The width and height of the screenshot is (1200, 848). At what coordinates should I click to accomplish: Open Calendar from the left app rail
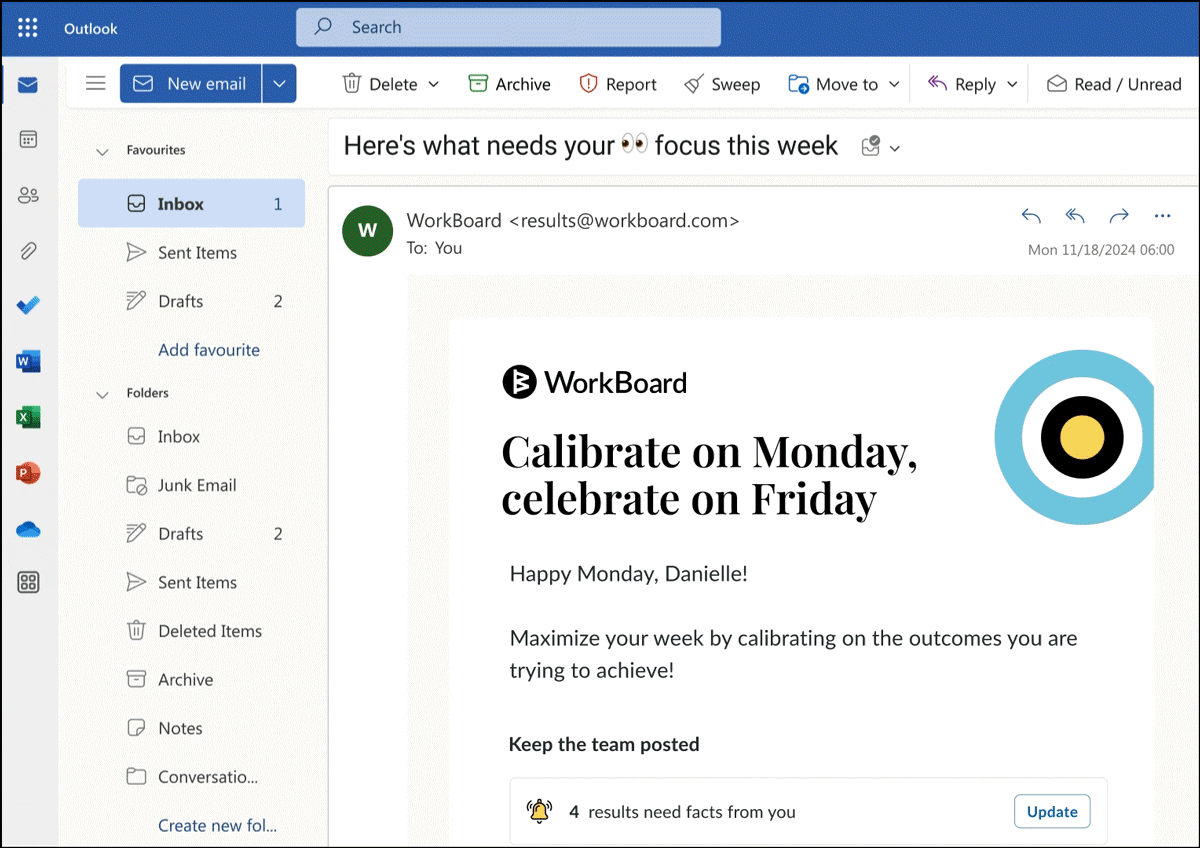pos(28,140)
